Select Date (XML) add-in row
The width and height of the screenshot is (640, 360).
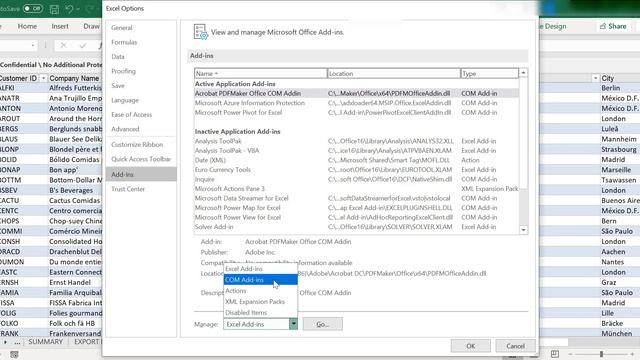click(356, 160)
